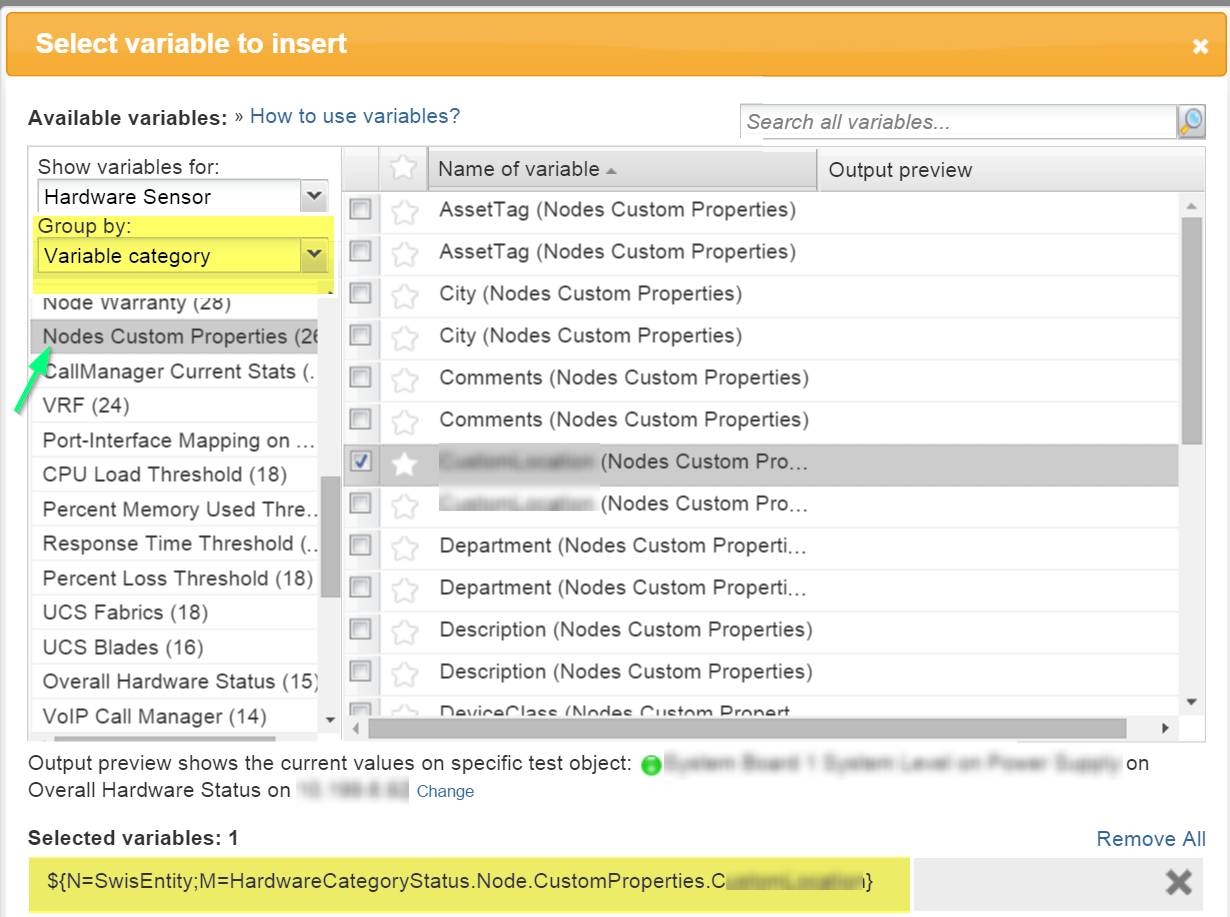
Task: Select CallManager Current Stats category
Action: [x=176, y=372]
